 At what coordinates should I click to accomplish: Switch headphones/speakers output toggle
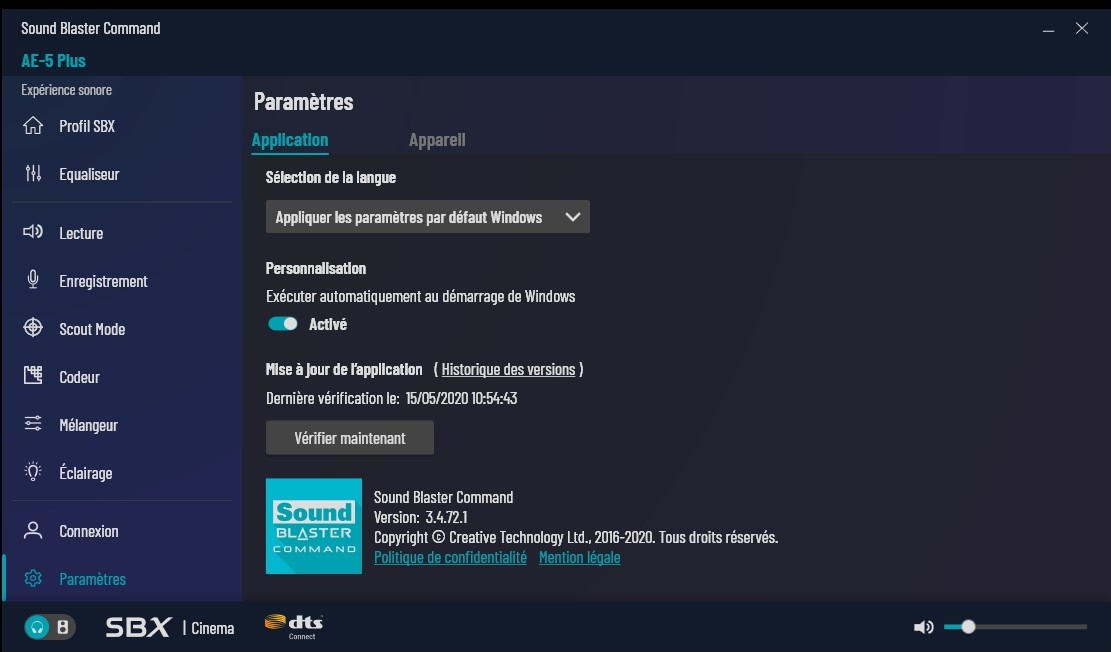pyautogui.click(x=50, y=627)
